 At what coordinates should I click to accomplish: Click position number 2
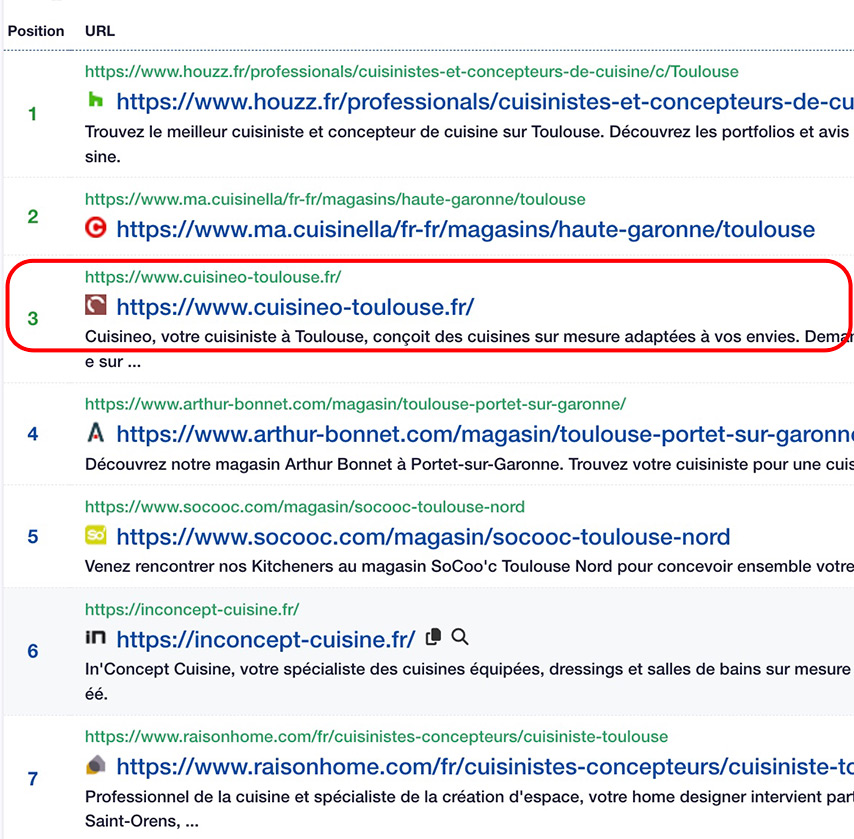click(x=33, y=217)
